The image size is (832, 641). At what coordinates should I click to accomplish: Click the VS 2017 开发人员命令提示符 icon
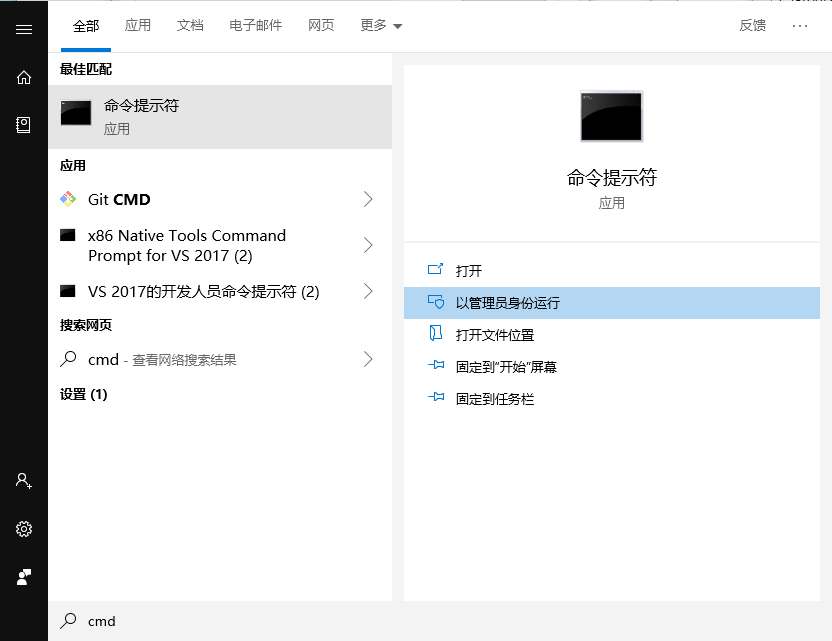(x=68, y=291)
